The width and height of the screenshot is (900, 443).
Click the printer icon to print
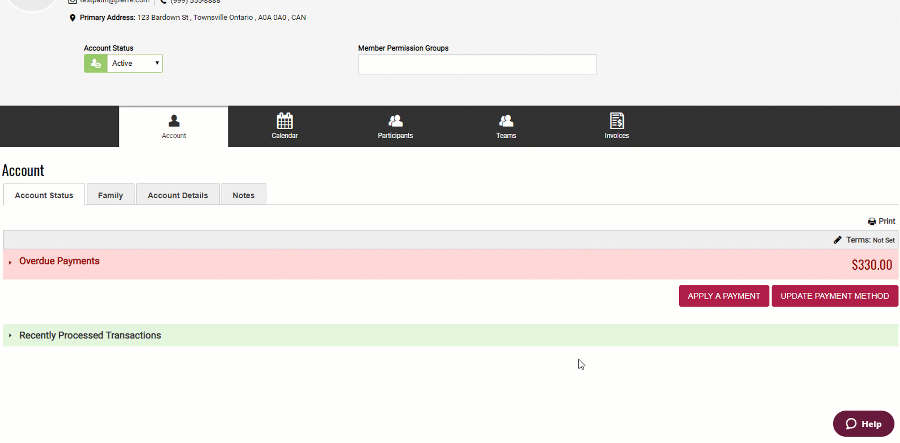coord(872,221)
